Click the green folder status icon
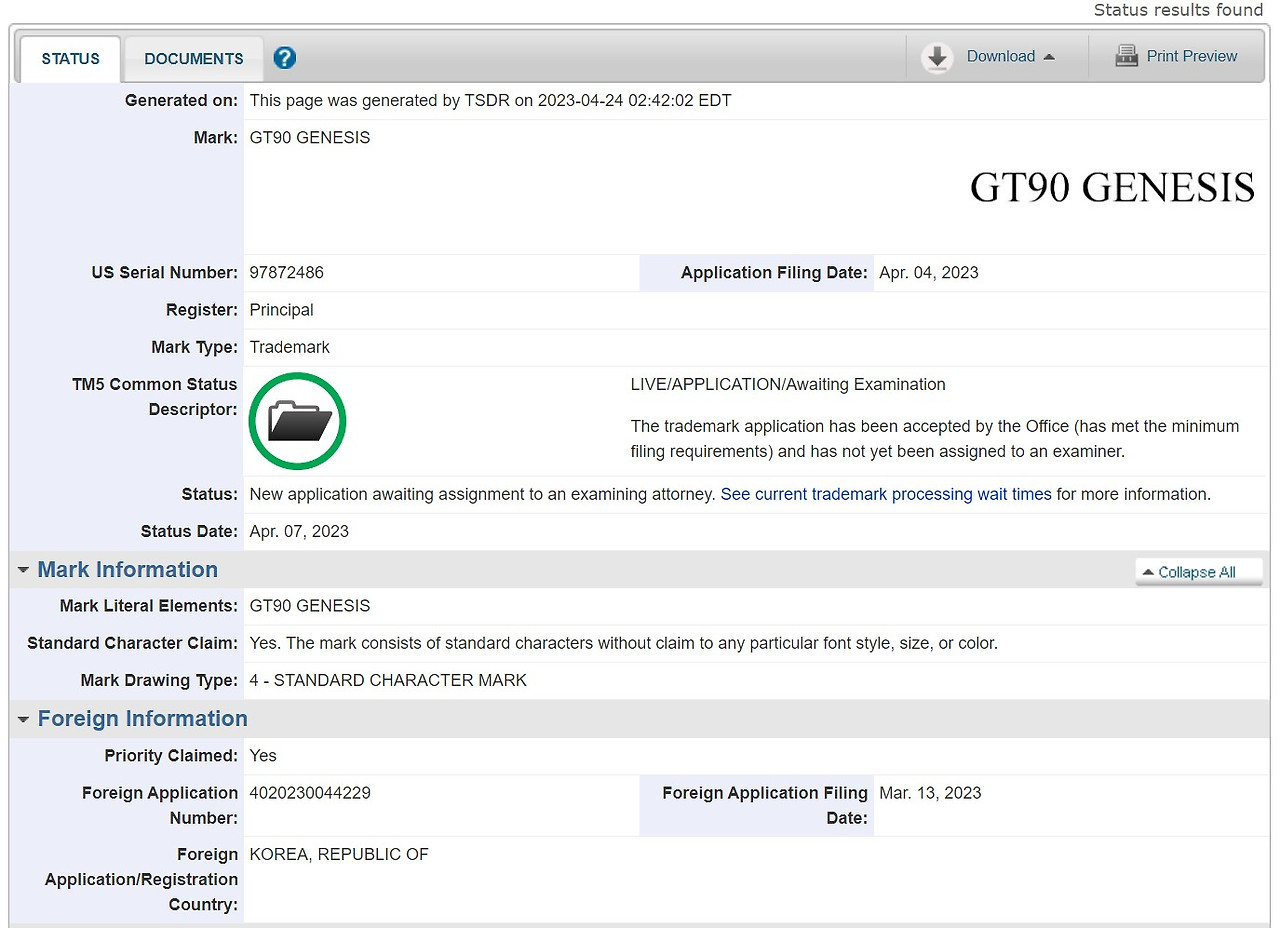 click(297, 421)
